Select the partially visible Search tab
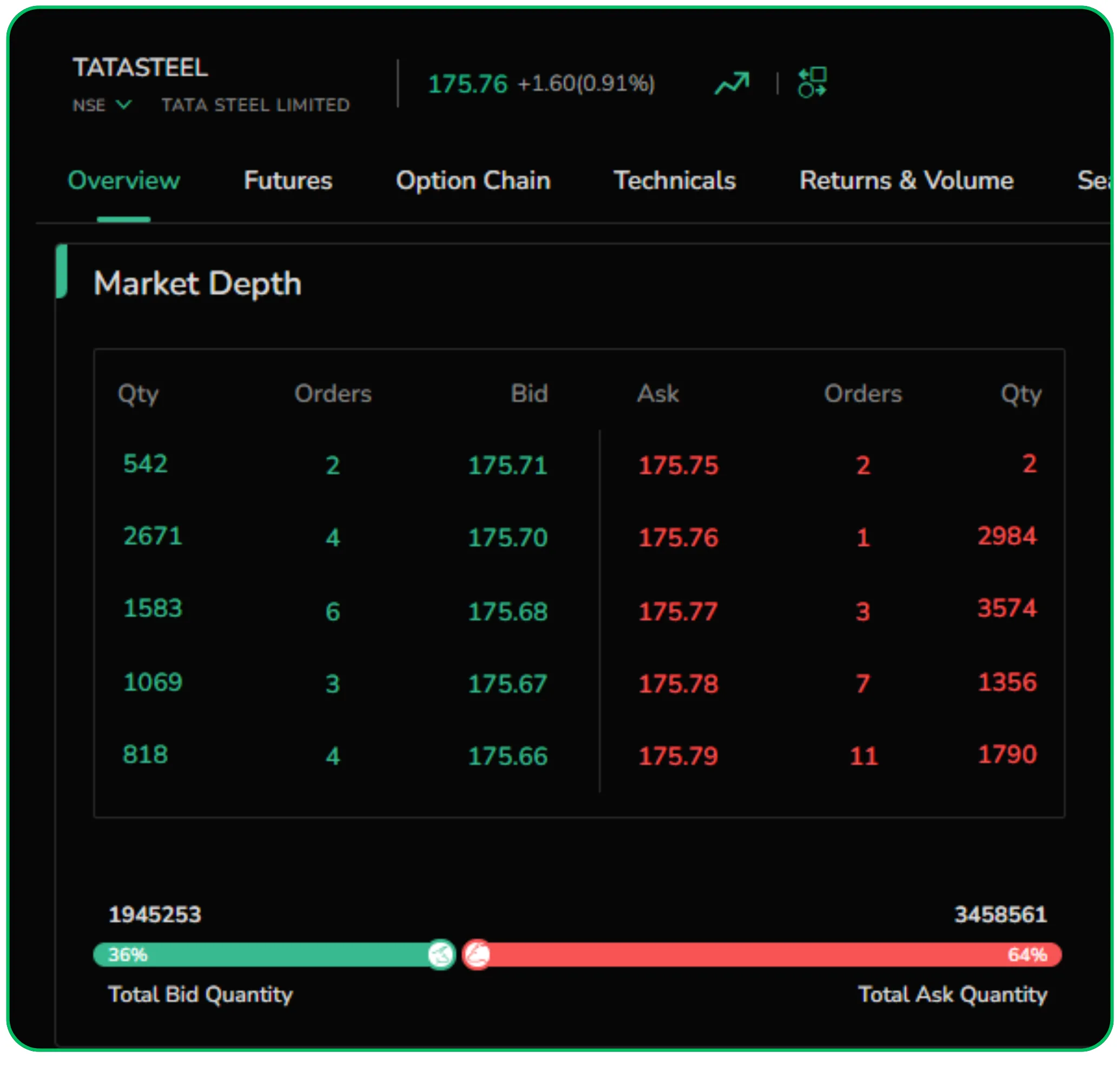The height and width of the screenshot is (1065, 1120). point(1096,181)
